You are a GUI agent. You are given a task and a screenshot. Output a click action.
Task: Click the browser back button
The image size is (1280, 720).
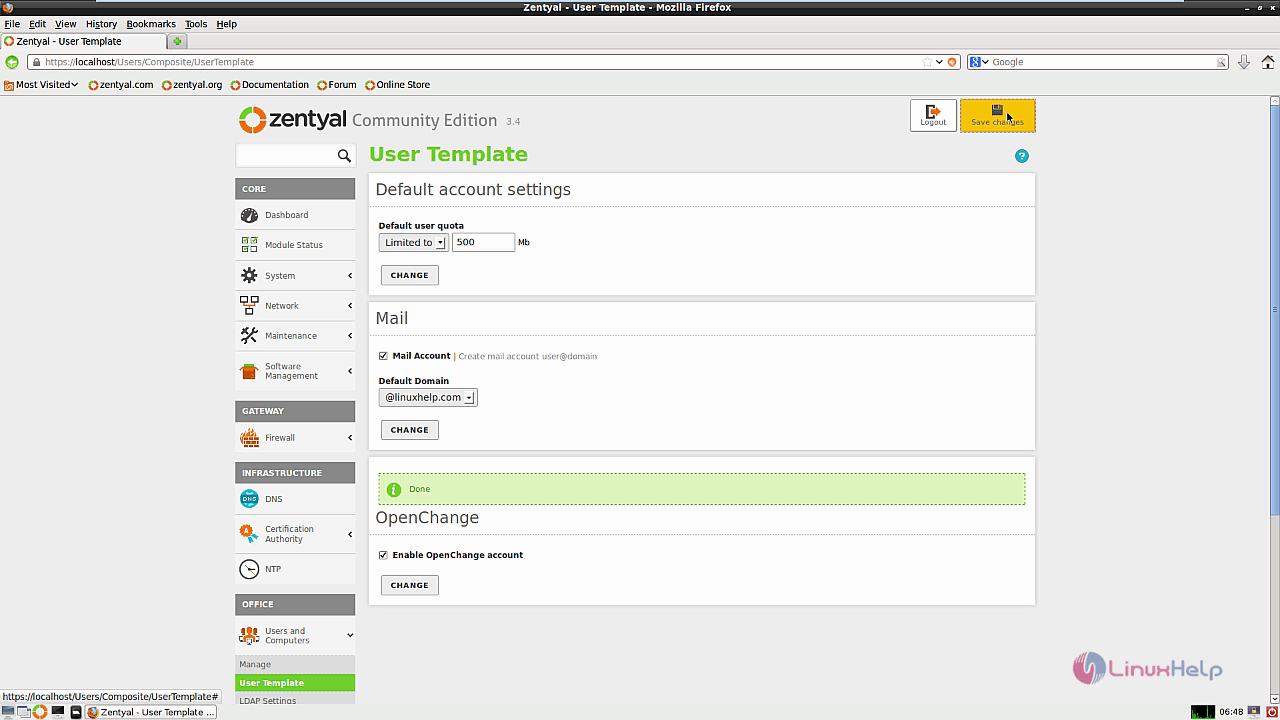click(12, 62)
